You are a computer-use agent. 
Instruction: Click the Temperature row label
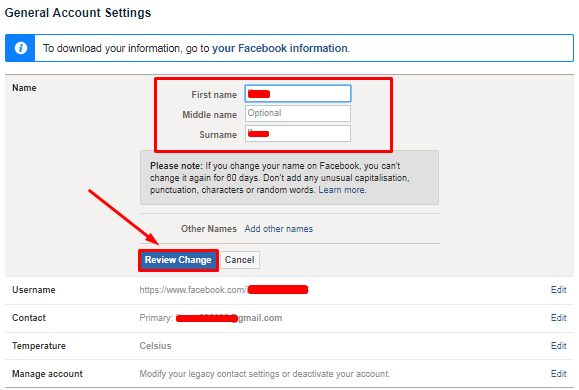[39, 346]
